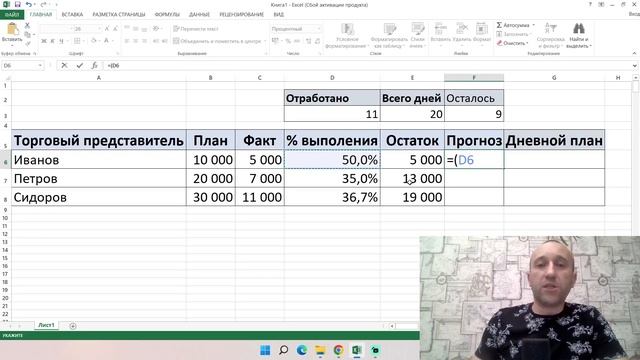Click the Вставить cells icon
This screenshot has height=360, width=640.
tap(440, 29)
